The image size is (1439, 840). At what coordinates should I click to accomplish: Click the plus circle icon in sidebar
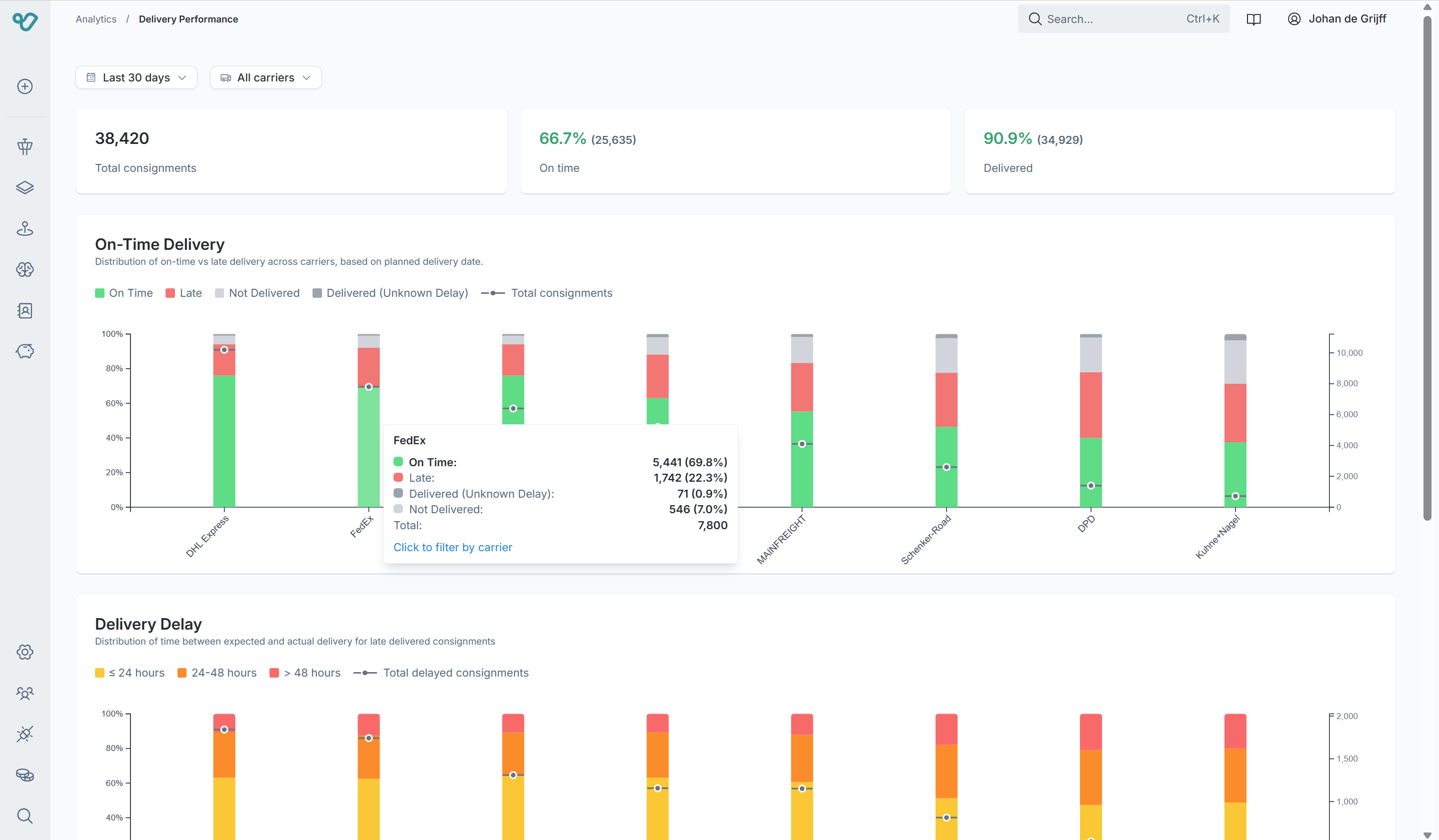[24, 87]
